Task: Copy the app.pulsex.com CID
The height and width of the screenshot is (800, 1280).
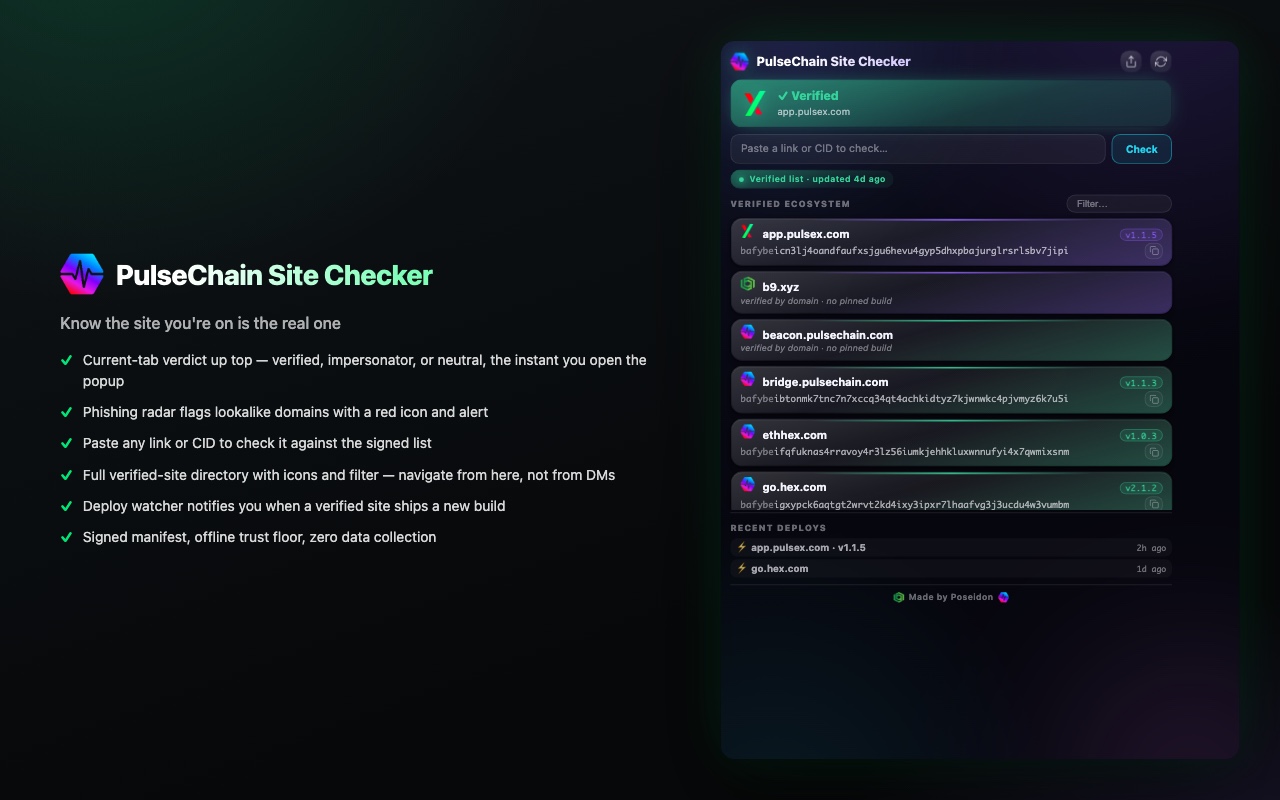Action: 1153,251
